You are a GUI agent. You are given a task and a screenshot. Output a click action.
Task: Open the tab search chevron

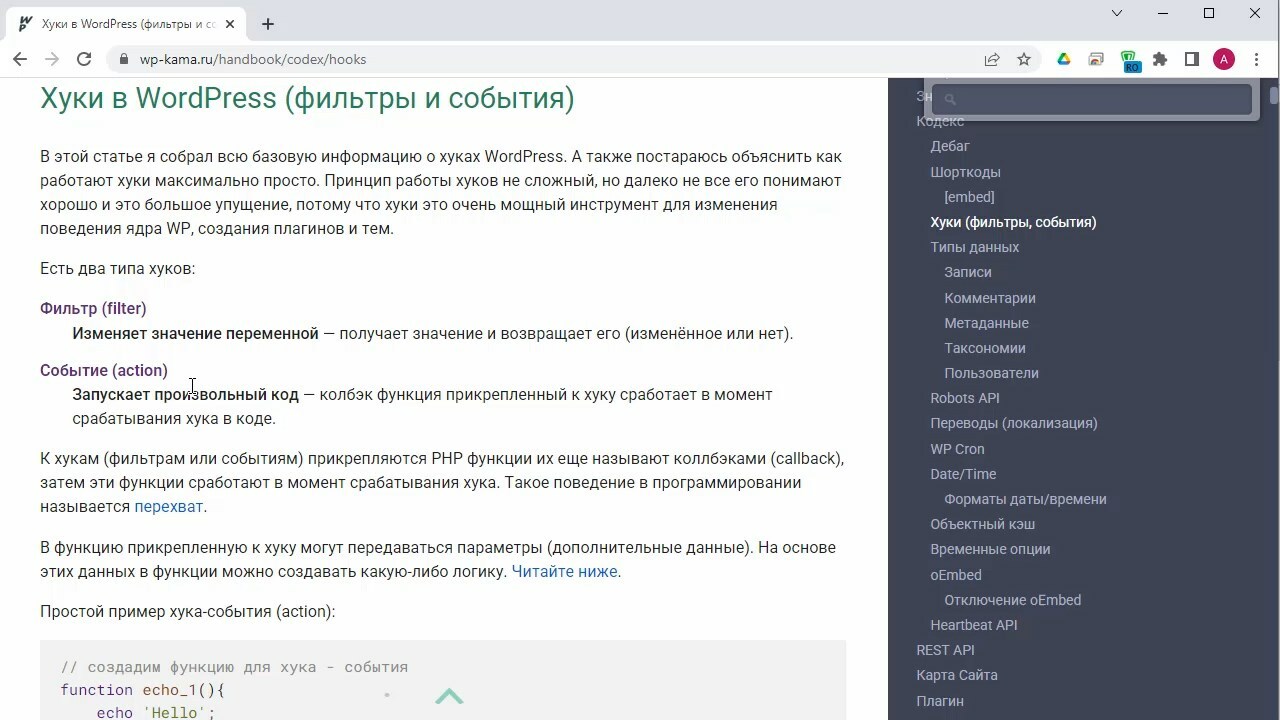[x=1118, y=13]
